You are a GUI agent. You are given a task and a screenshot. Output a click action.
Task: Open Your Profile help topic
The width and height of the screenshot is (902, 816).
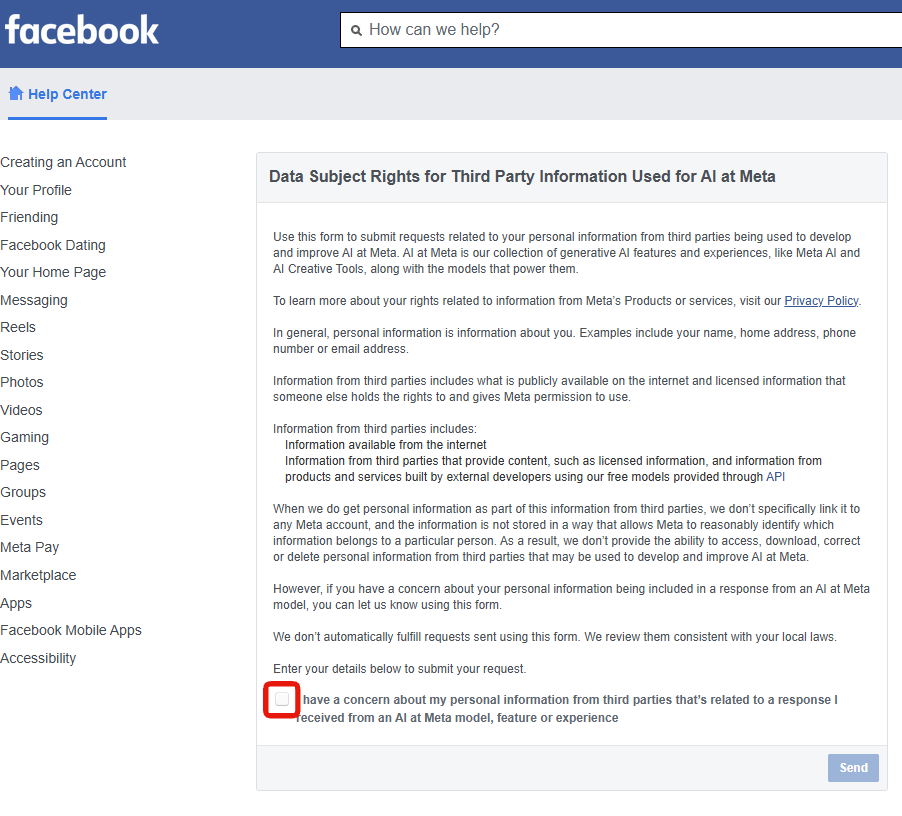click(x=36, y=190)
